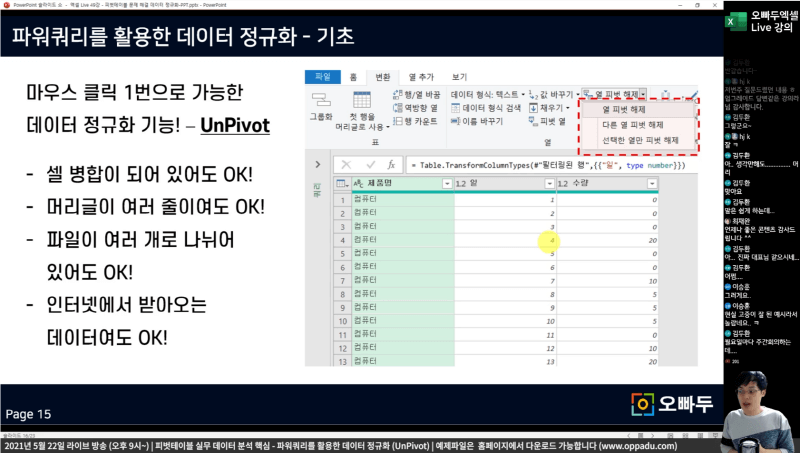Click bullet 셀 병합이 되어 있어도 OK!

149,175
